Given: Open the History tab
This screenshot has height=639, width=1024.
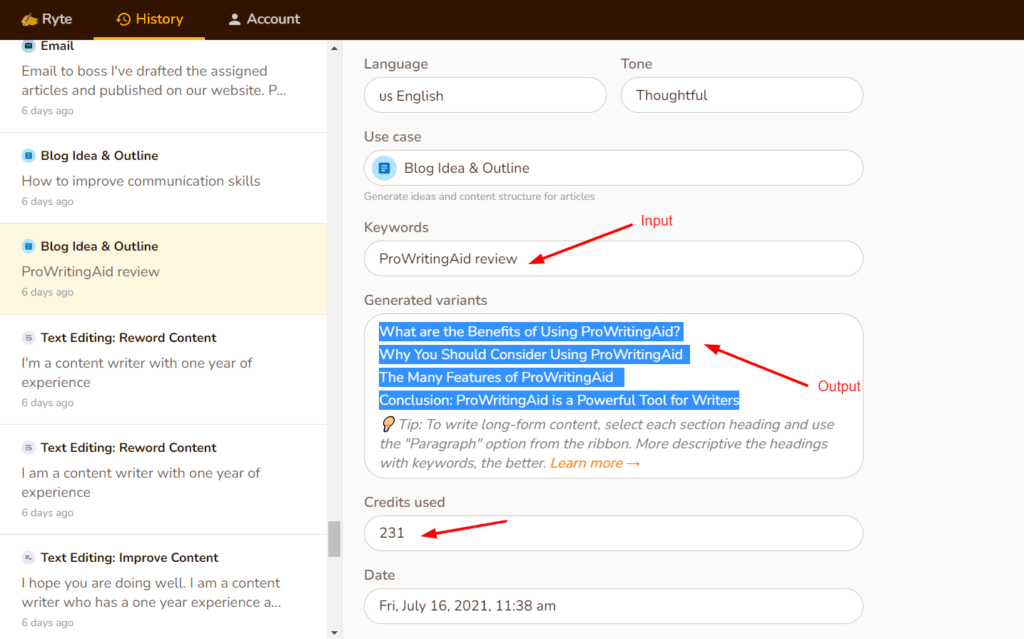Looking at the screenshot, I should click(149, 19).
